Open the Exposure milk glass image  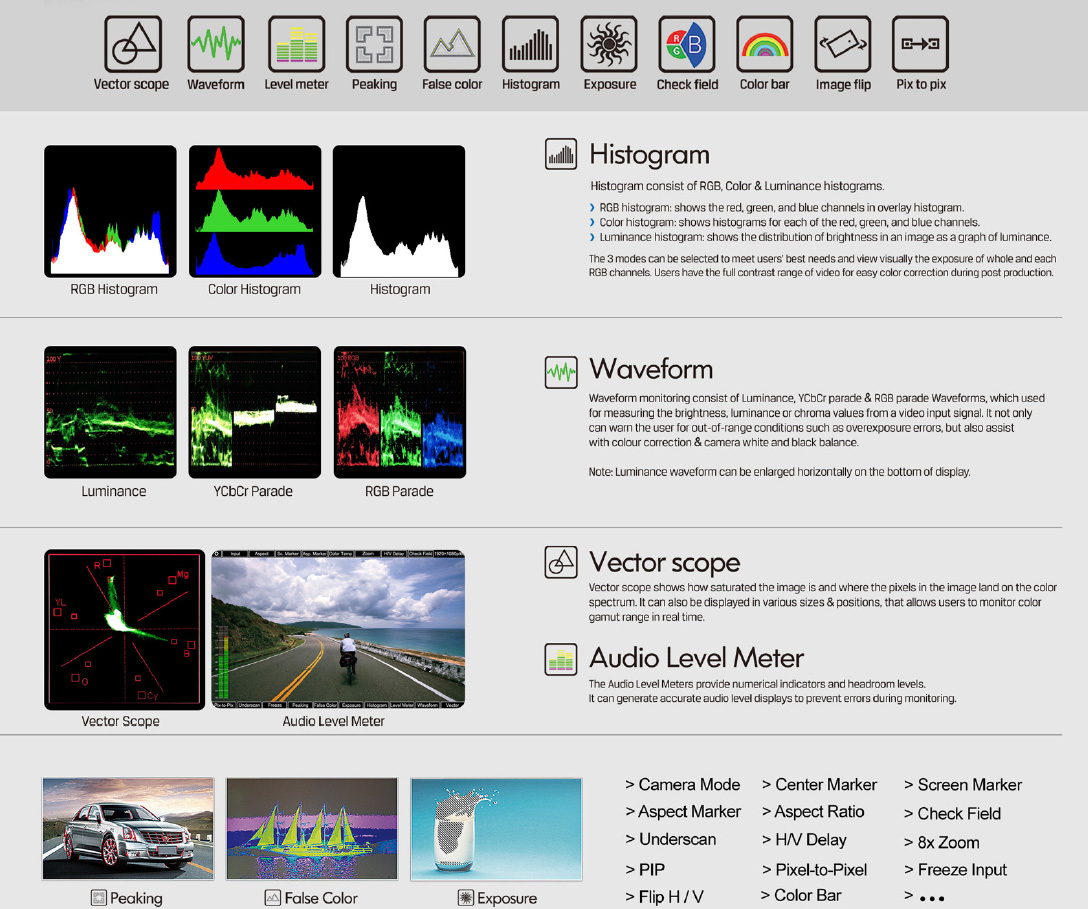(x=496, y=829)
